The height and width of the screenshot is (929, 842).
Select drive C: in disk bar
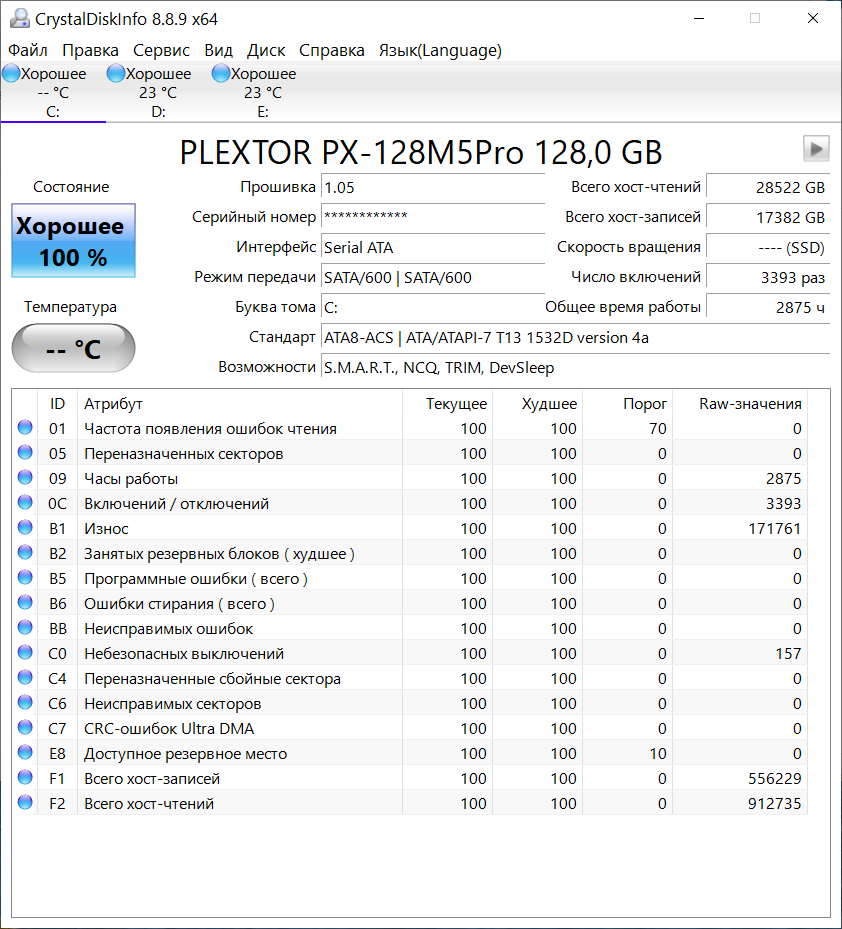[53, 92]
